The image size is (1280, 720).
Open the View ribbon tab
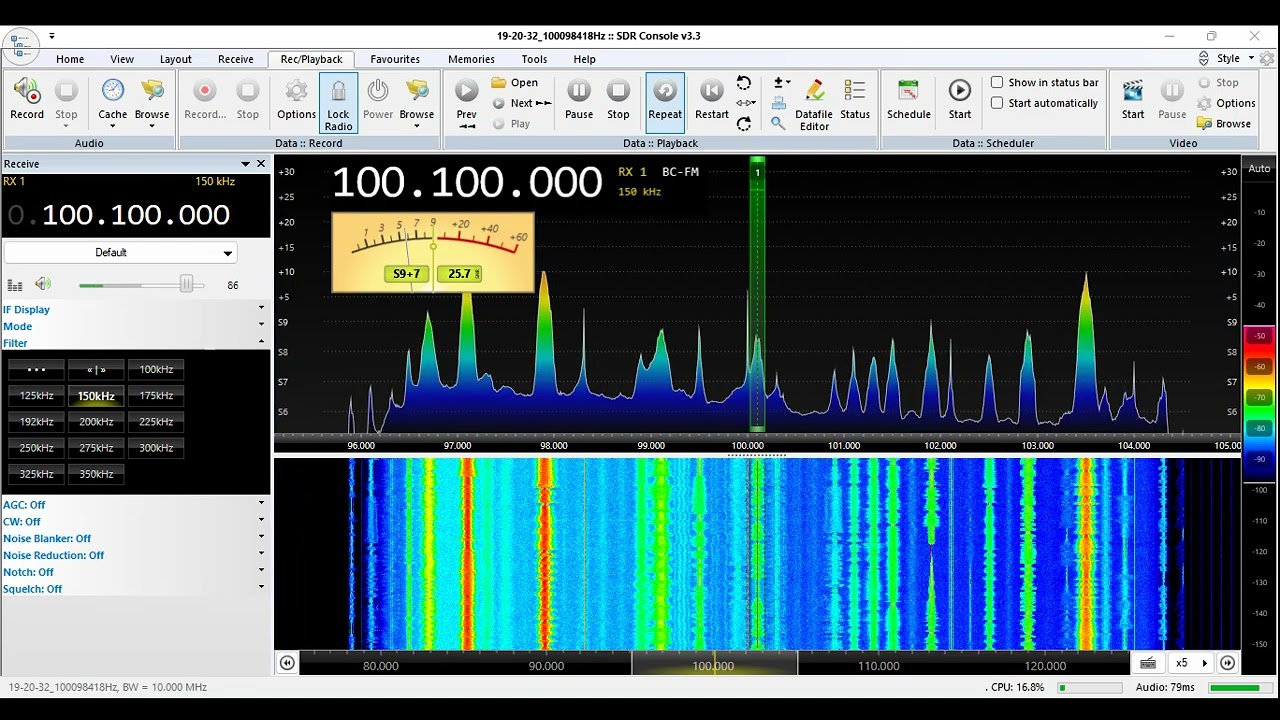point(122,59)
